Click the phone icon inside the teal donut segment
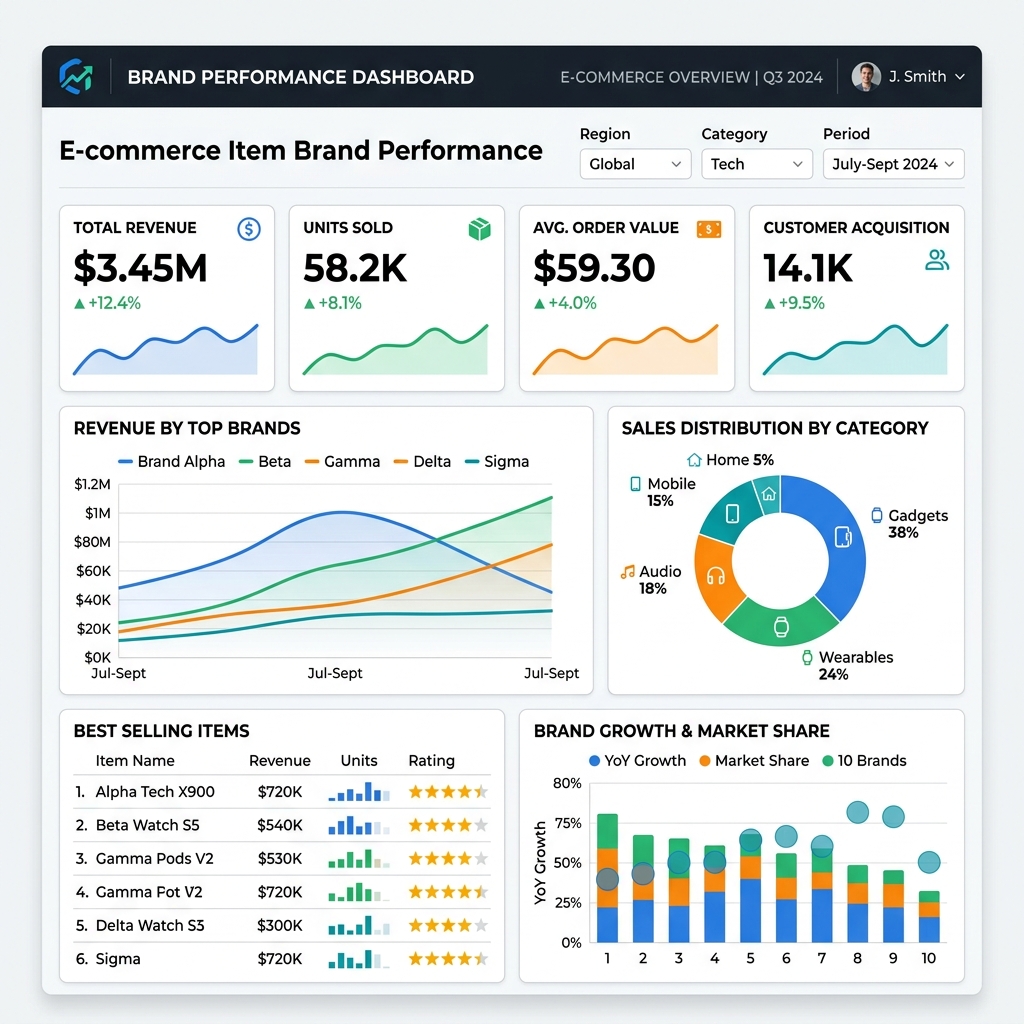 (x=733, y=513)
